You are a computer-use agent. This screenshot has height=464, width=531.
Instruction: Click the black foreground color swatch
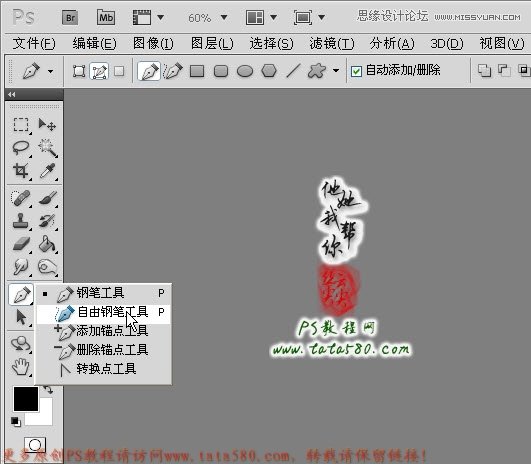point(25,399)
